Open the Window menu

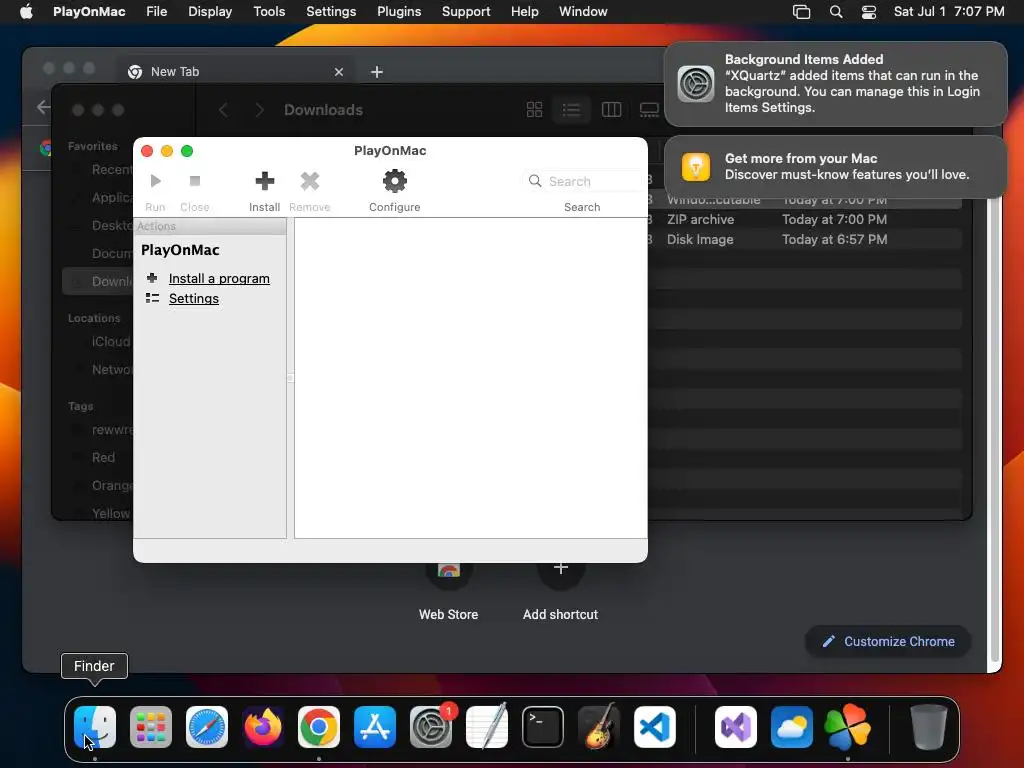pyautogui.click(x=583, y=12)
